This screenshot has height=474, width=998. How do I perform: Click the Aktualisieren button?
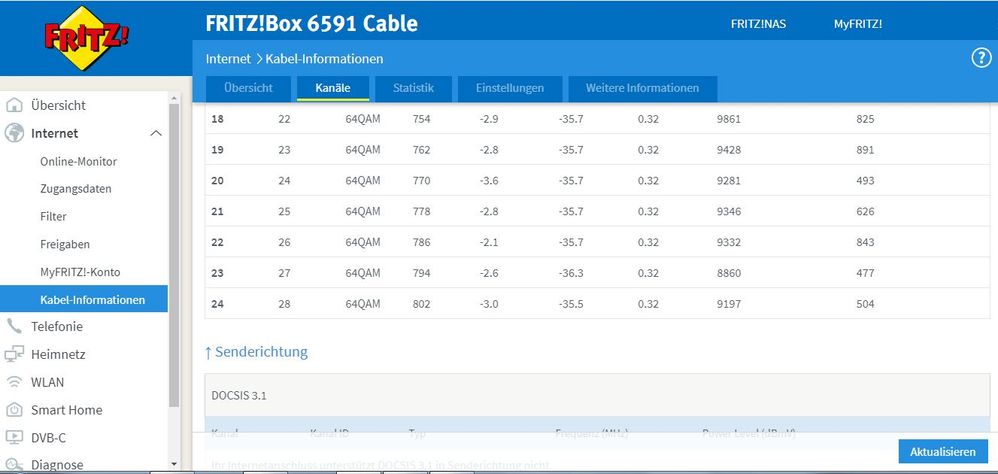pyautogui.click(x=943, y=452)
